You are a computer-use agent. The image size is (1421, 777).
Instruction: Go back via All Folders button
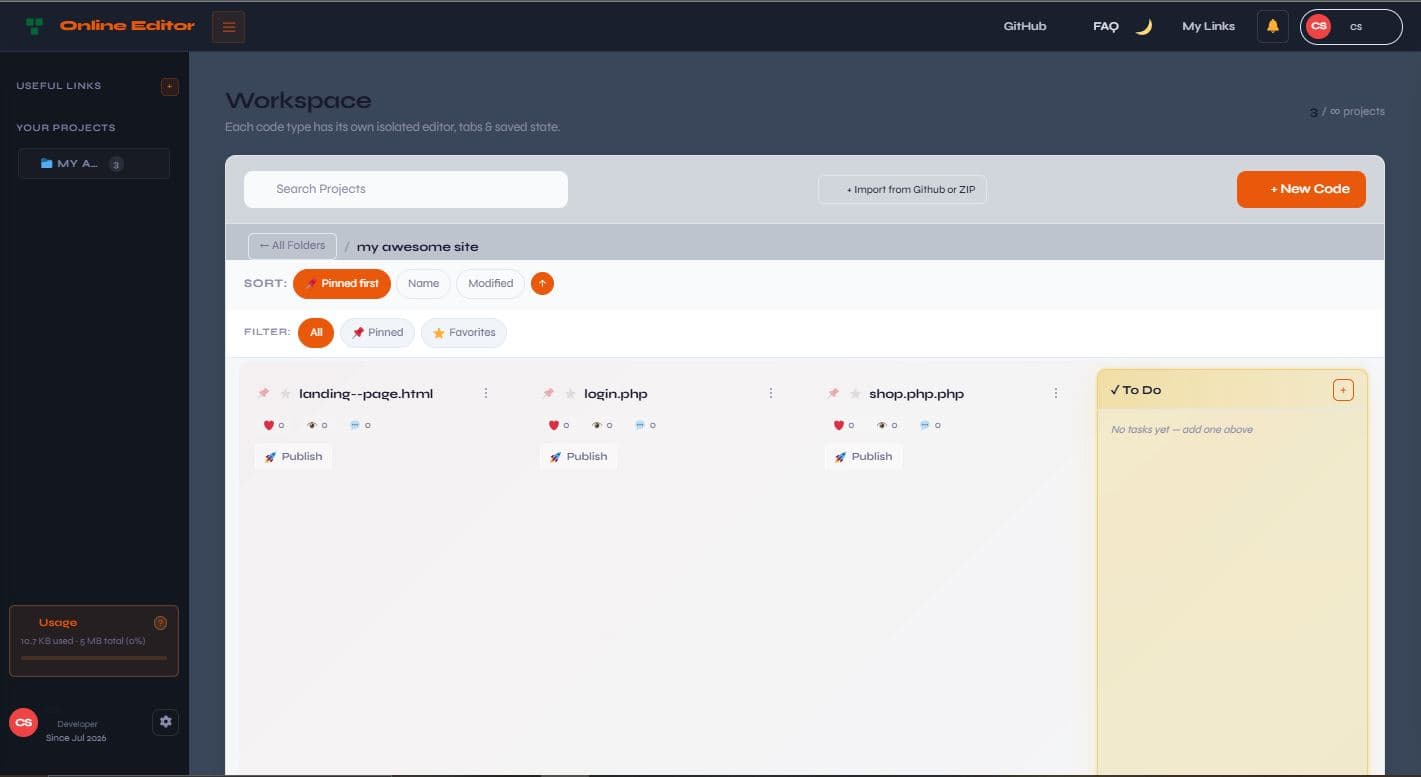(292, 246)
